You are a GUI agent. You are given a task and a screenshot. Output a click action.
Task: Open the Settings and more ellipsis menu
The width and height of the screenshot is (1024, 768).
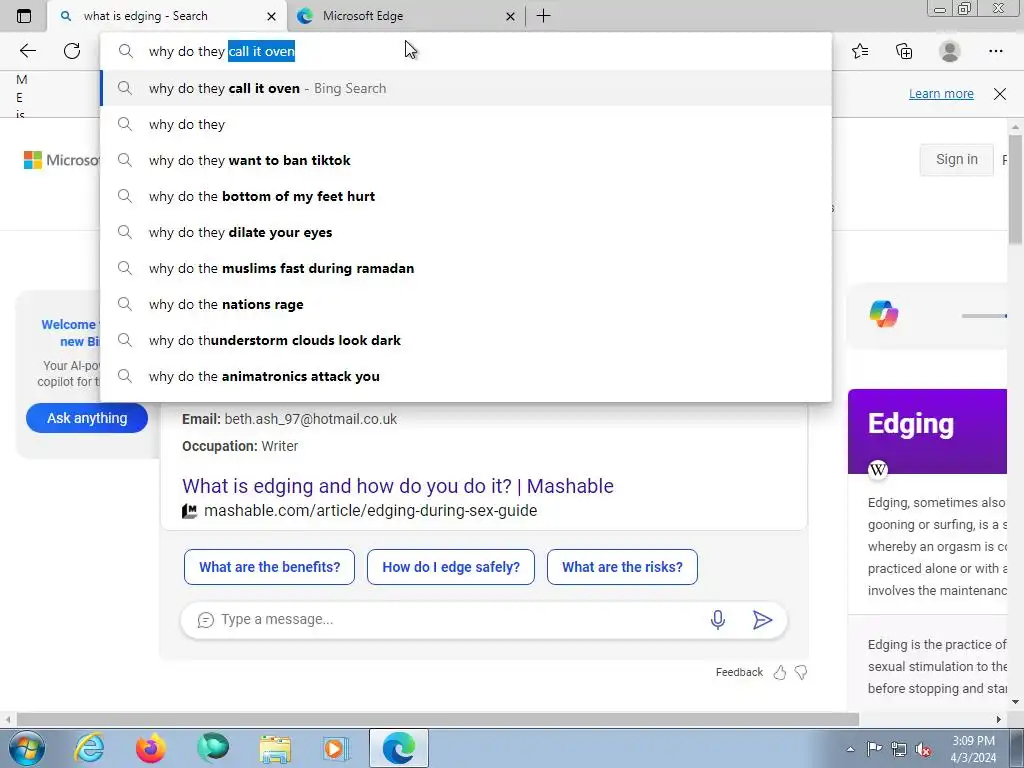pyautogui.click(x=995, y=51)
